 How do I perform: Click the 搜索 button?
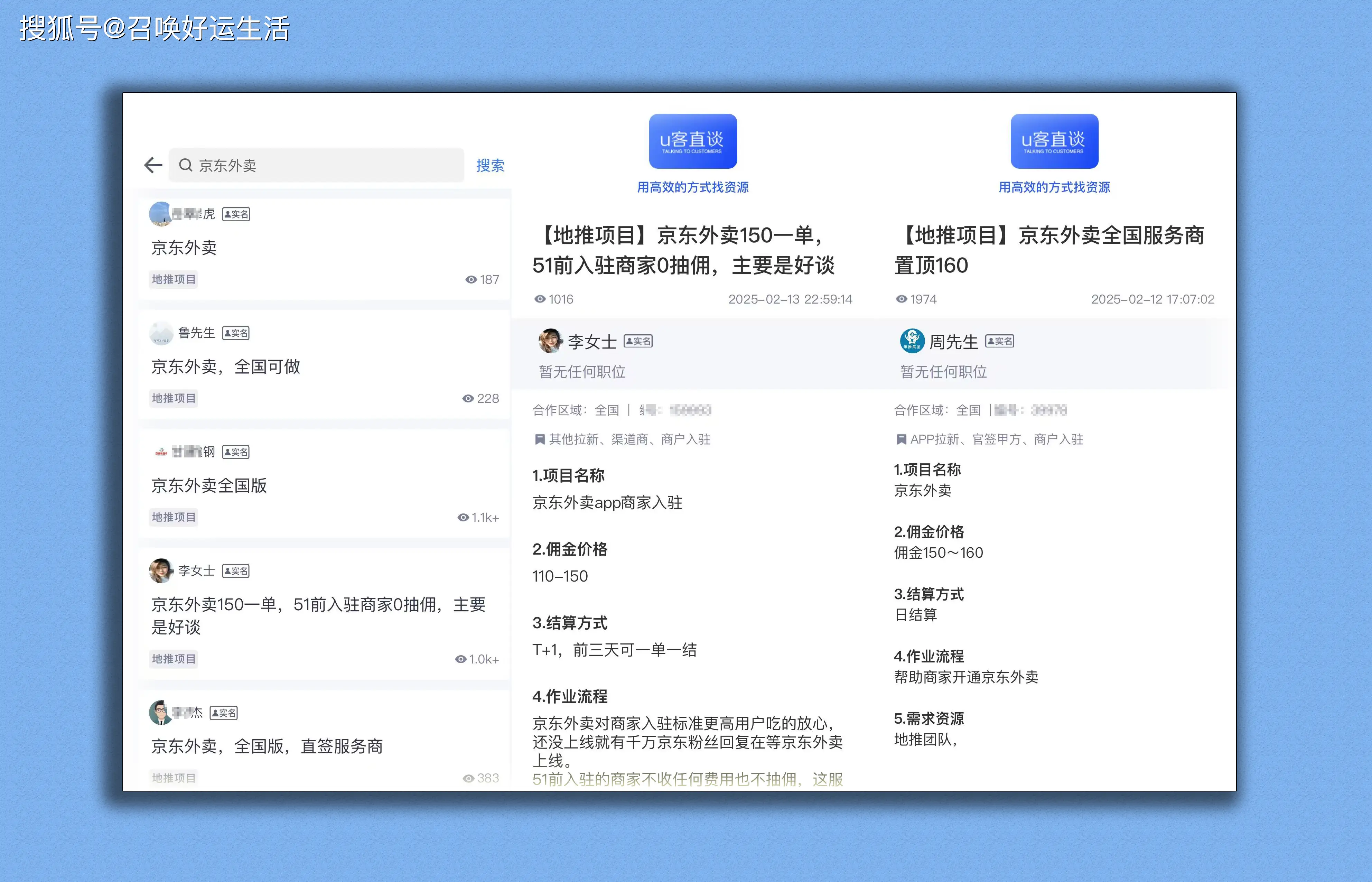(490, 166)
